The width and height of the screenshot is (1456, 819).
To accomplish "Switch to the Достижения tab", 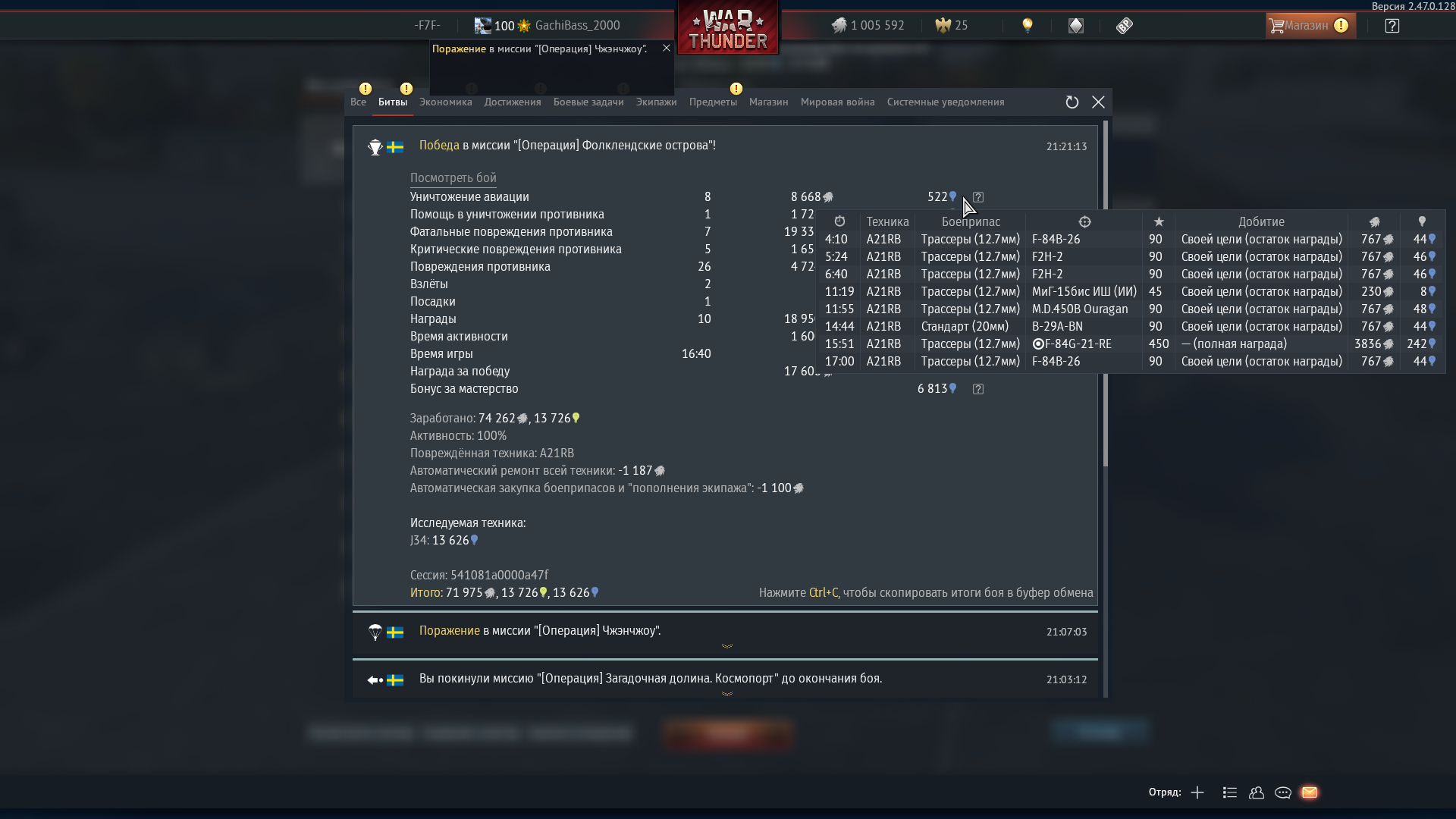I will click(x=513, y=102).
